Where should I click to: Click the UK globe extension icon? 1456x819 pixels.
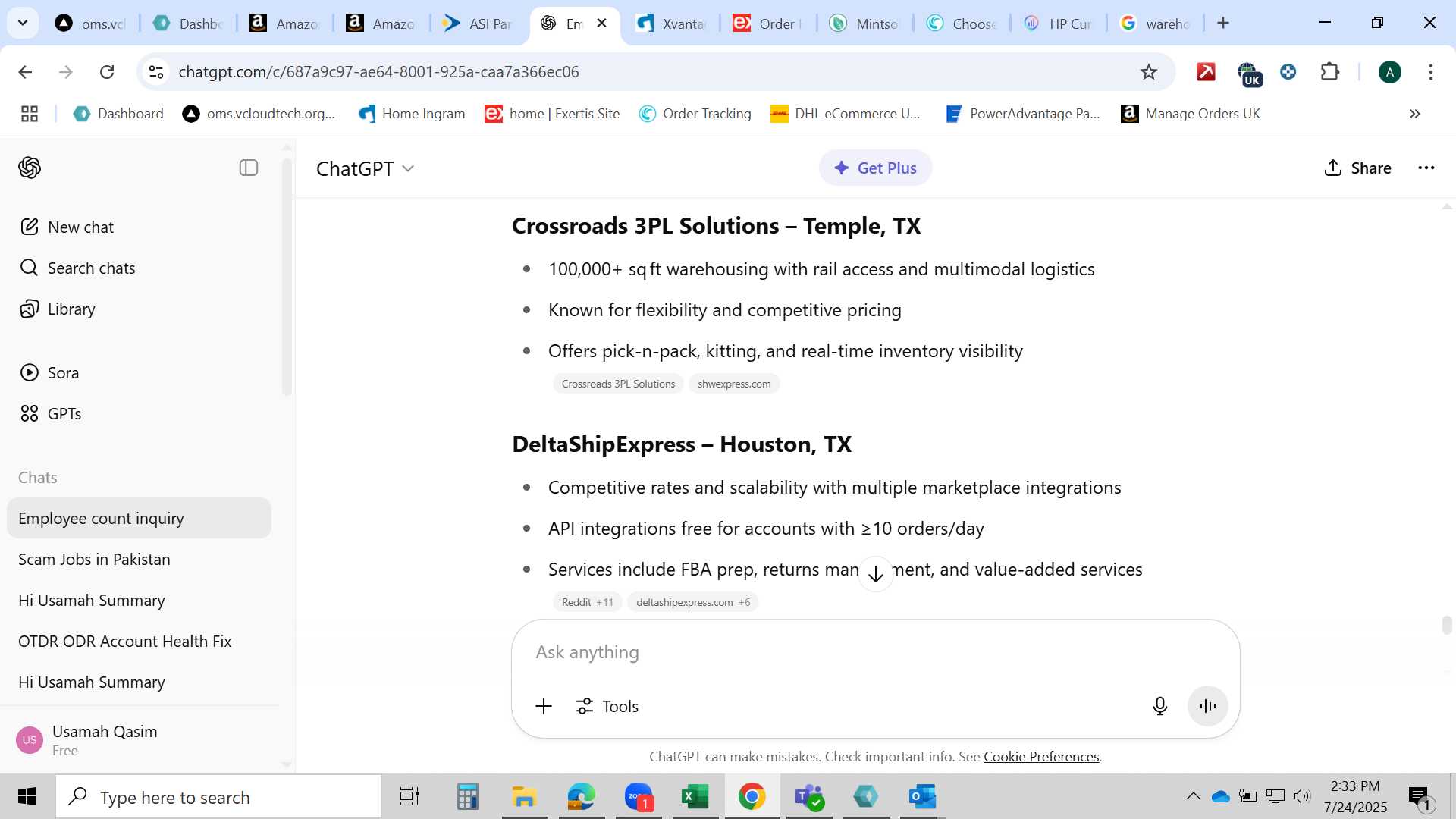tap(1248, 74)
